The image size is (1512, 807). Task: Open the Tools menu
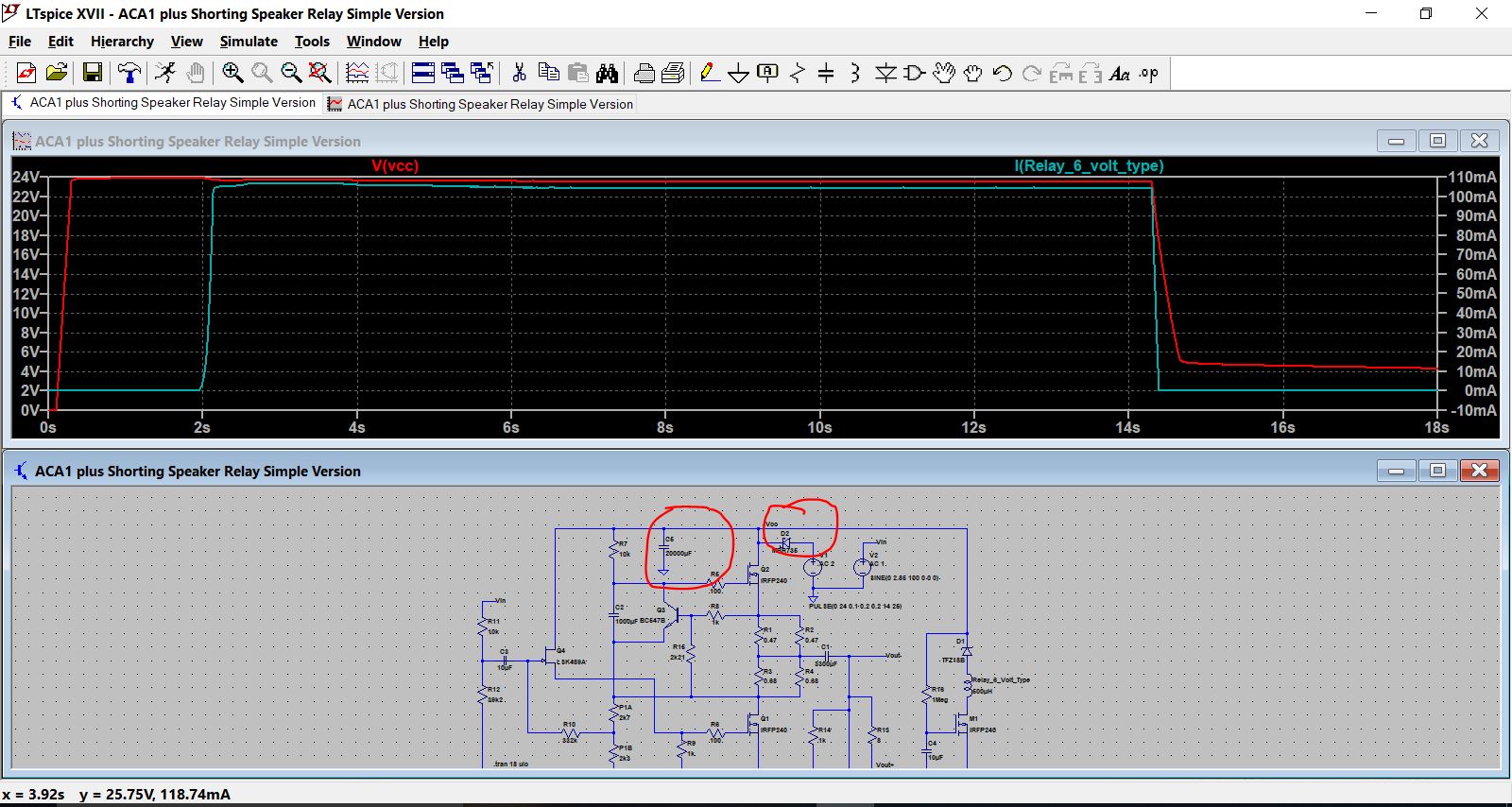312,42
